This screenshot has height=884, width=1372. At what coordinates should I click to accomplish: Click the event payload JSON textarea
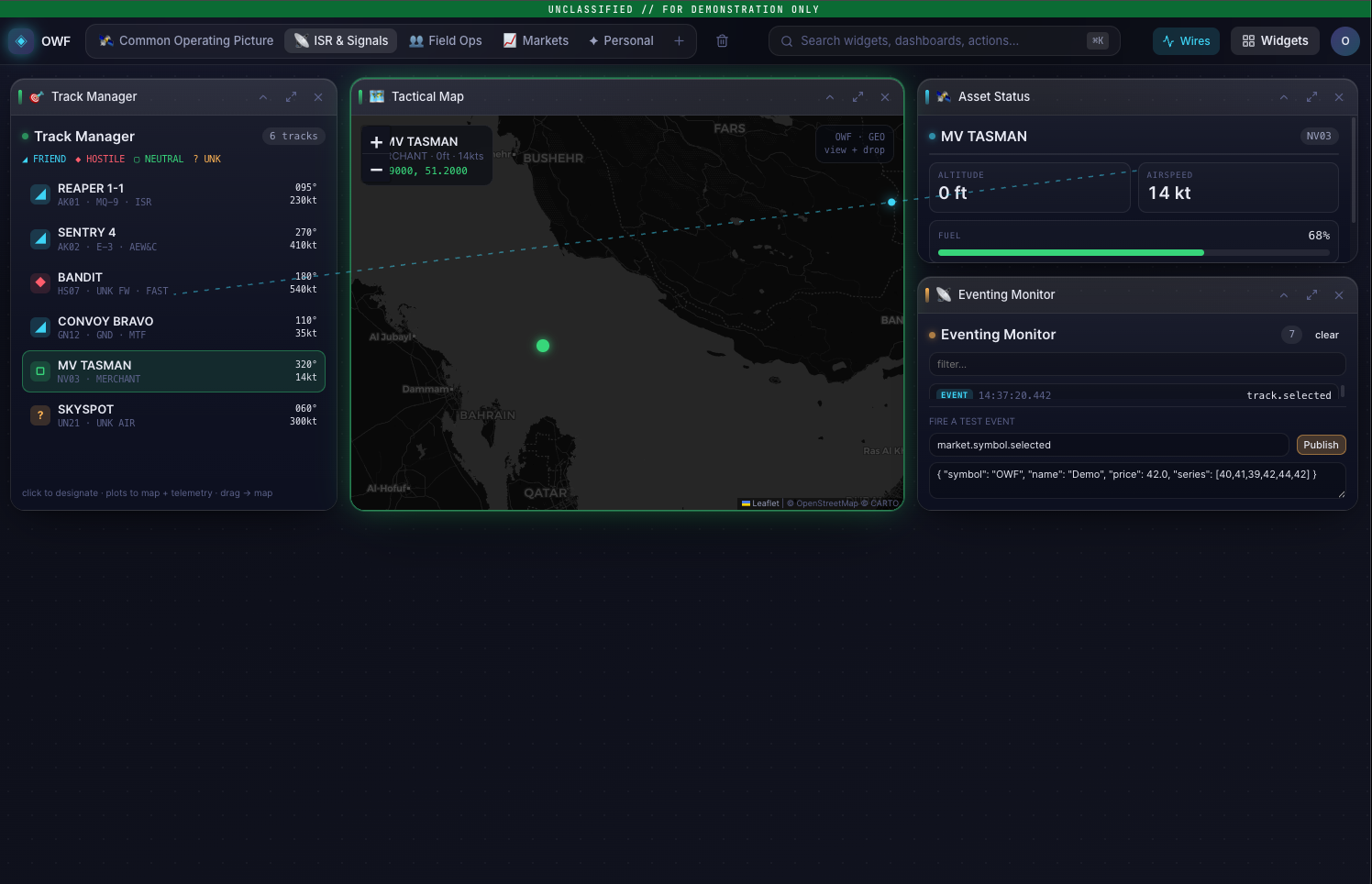(x=1137, y=481)
